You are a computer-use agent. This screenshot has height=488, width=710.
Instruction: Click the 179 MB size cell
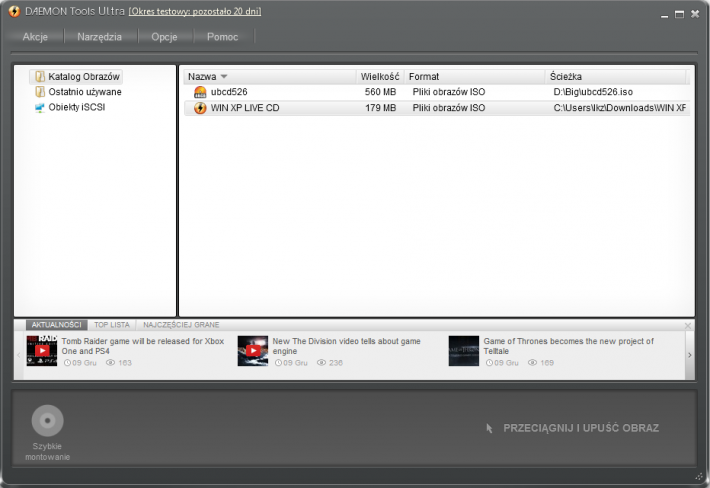(x=380, y=108)
